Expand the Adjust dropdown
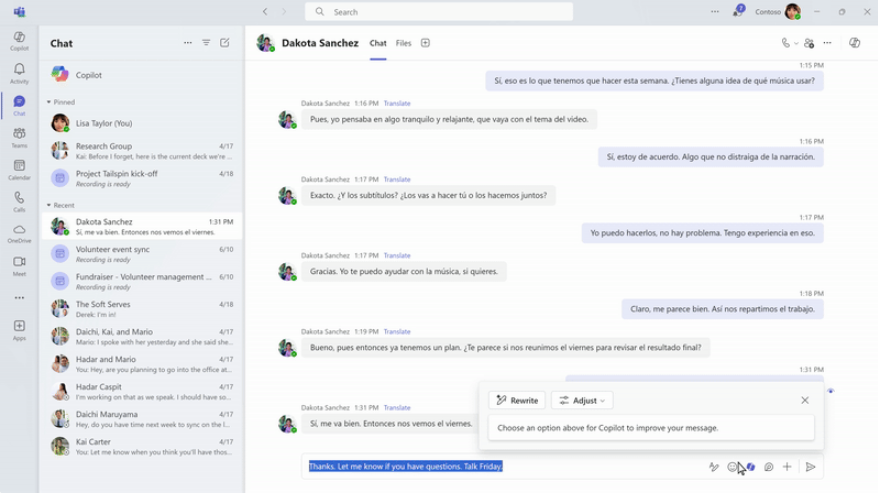Viewport: 878px width, 494px height. [582, 400]
